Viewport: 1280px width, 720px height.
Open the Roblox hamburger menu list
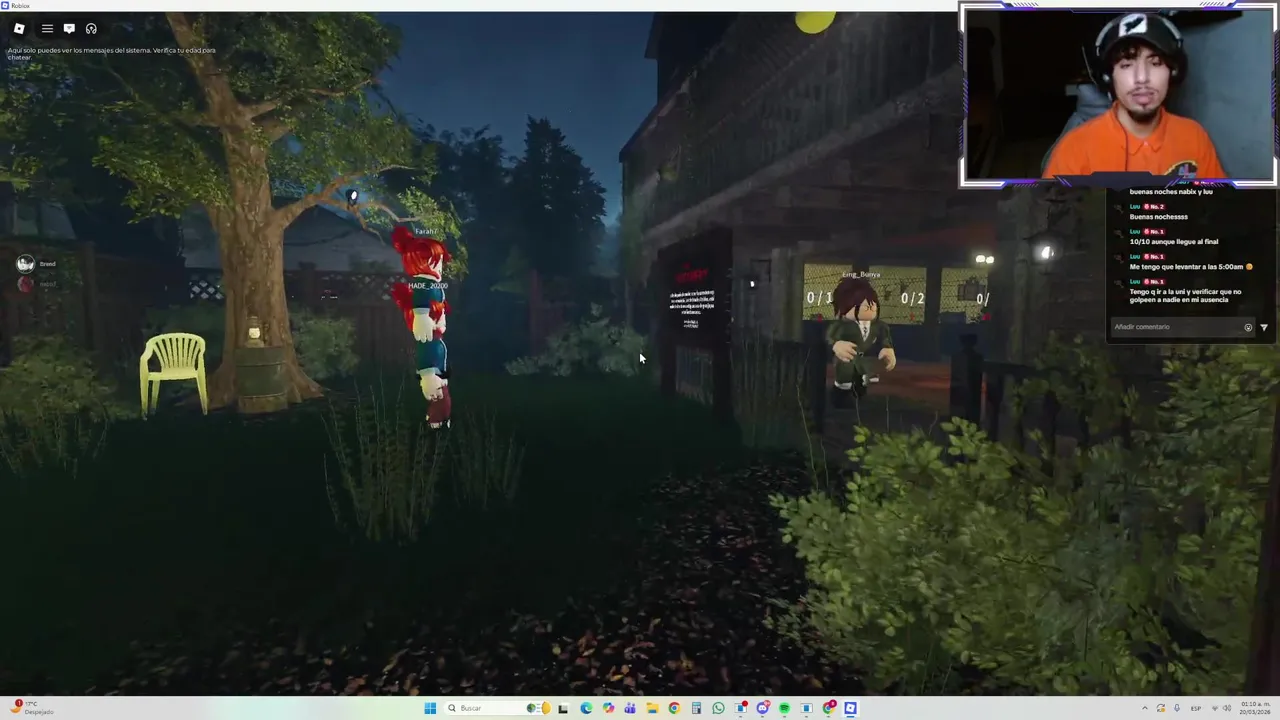click(47, 28)
